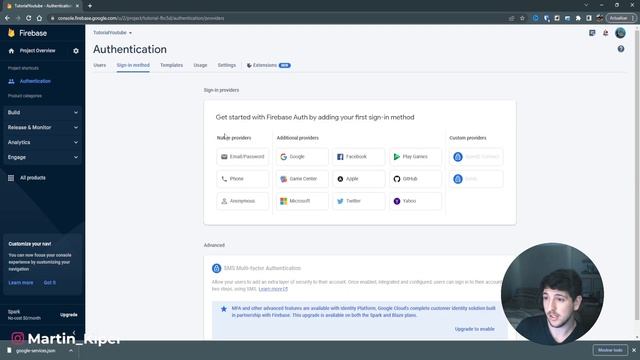
Task: Switch to the Templates tab
Action: [171, 65]
